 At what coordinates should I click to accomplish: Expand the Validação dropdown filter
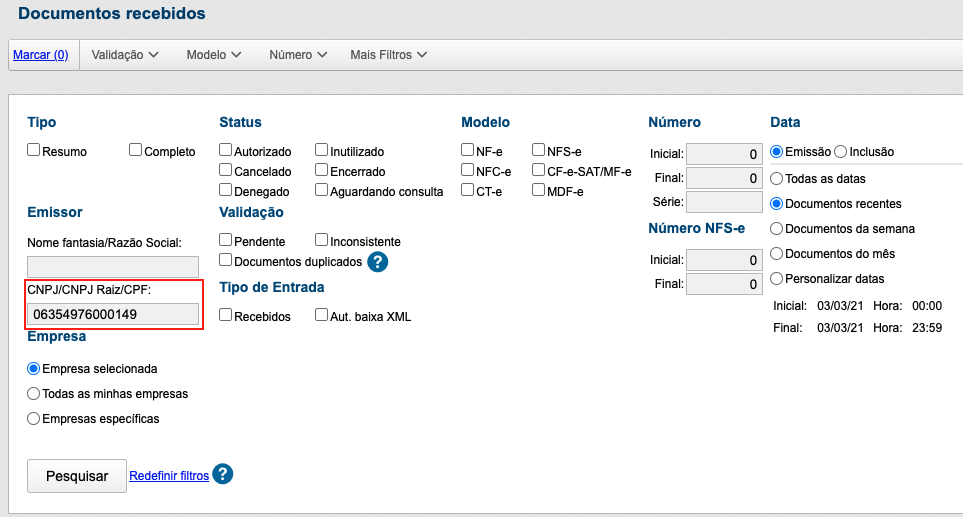click(x=125, y=55)
